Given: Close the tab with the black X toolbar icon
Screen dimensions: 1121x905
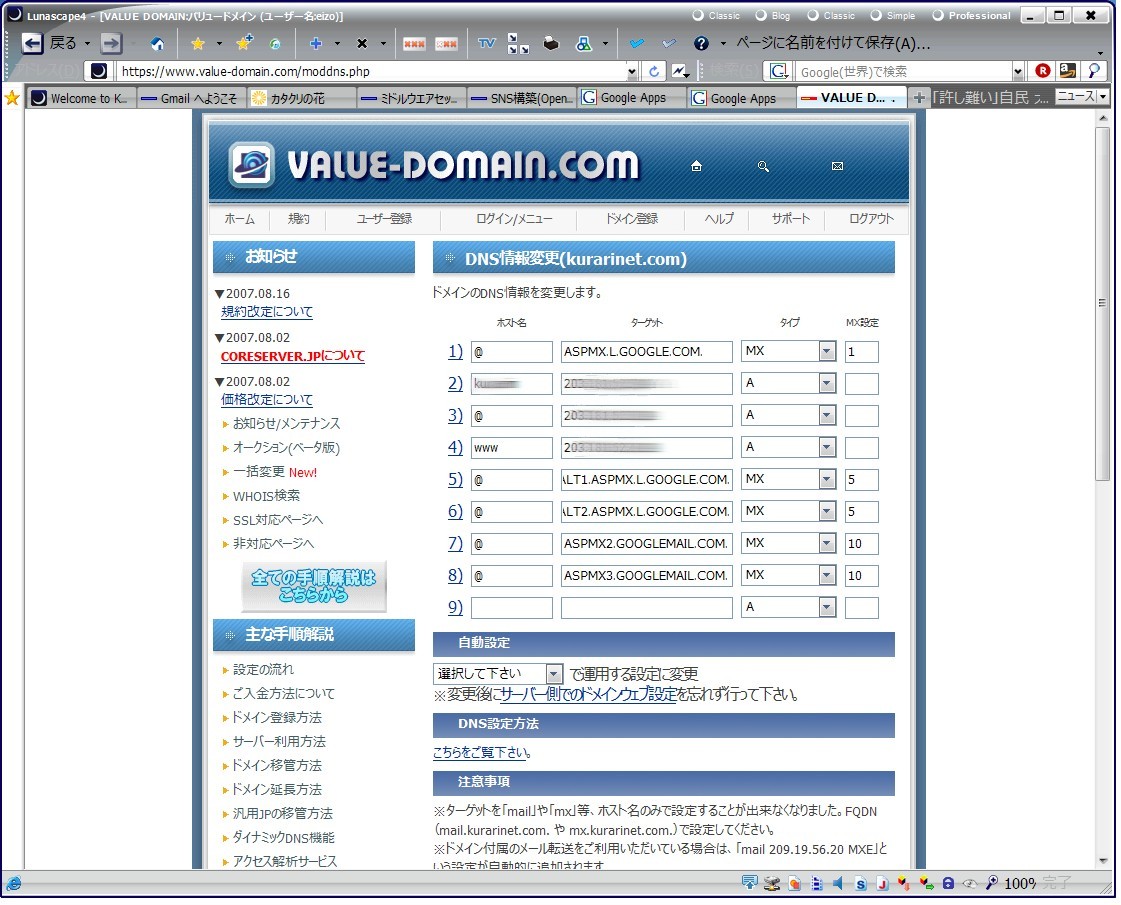Looking at the screenshot, I should [362, 44].
